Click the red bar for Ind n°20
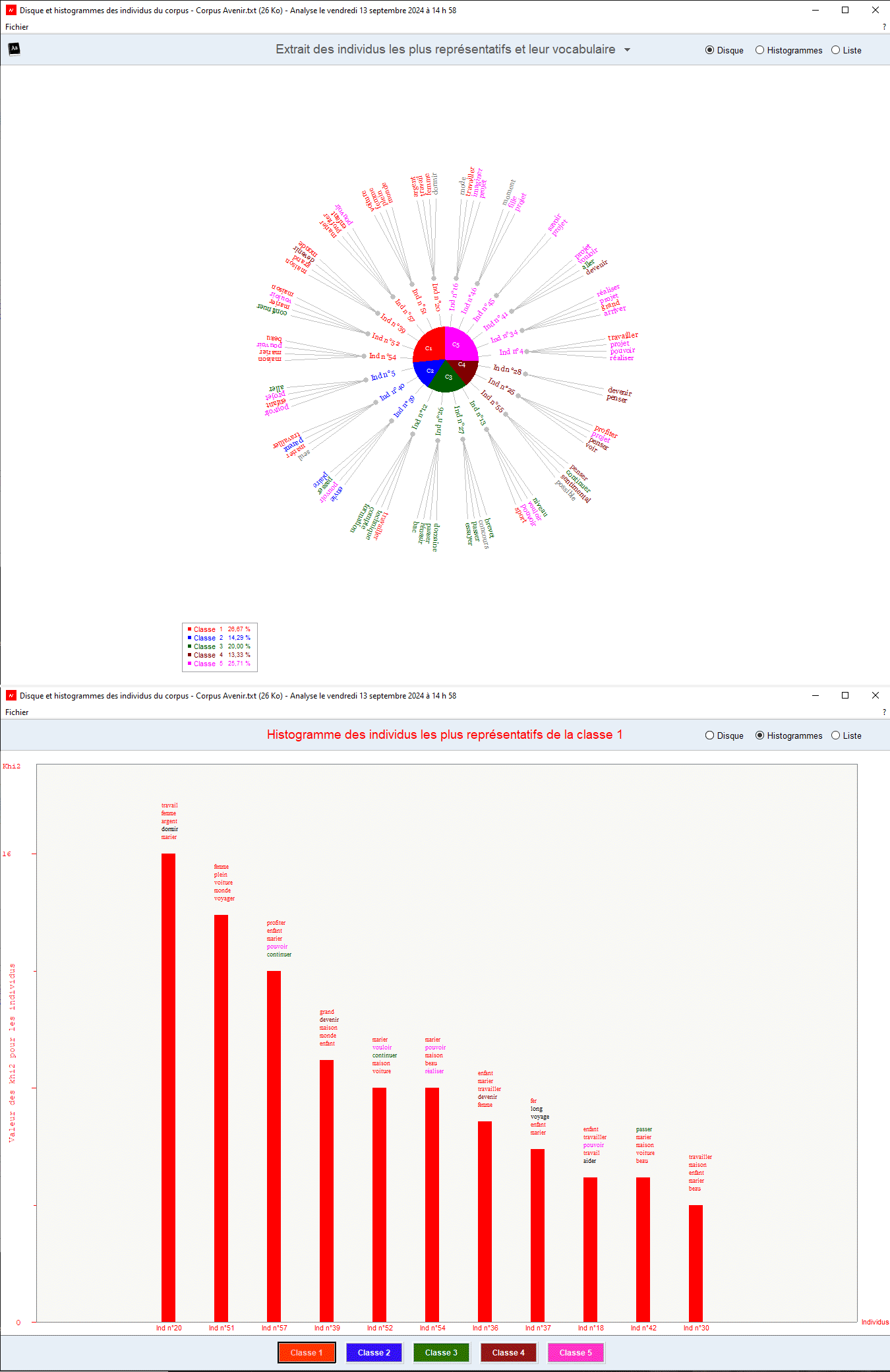 click(x=168, y=1087)
